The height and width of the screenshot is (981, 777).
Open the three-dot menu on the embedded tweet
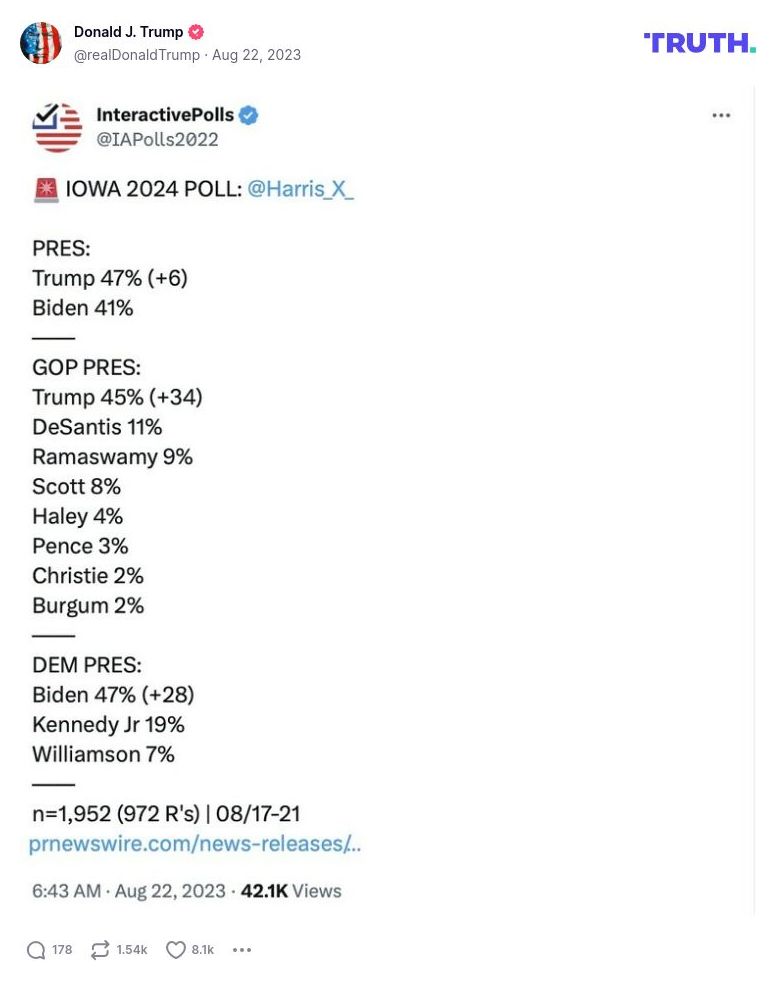pos(721,115)
